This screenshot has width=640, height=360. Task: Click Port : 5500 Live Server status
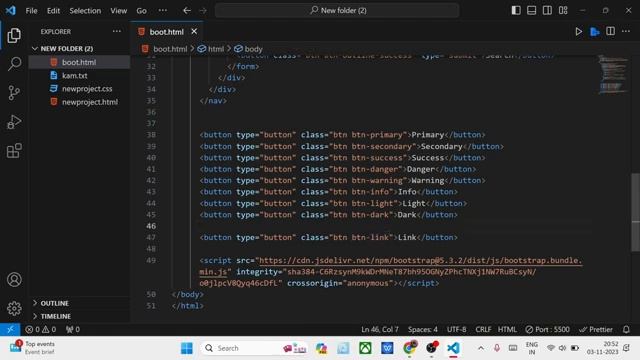[x=547, y=329]
